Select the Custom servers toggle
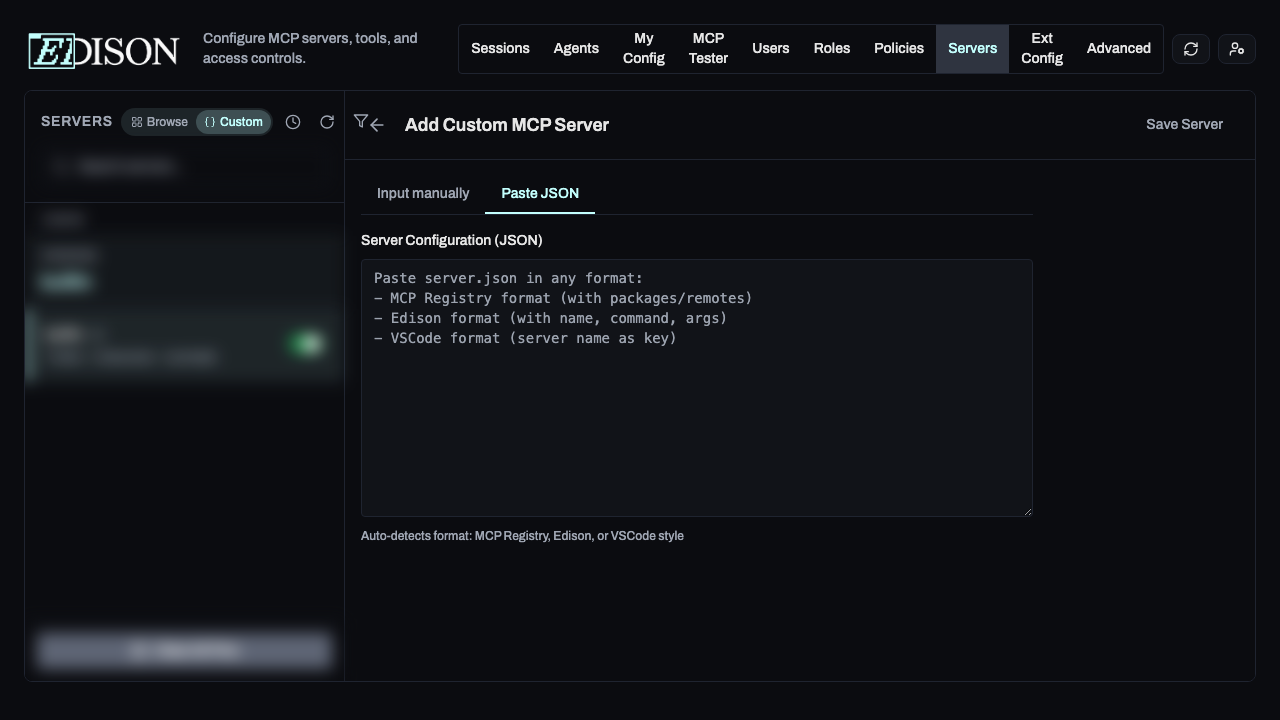1280x720 pixels. click(233, 121)
